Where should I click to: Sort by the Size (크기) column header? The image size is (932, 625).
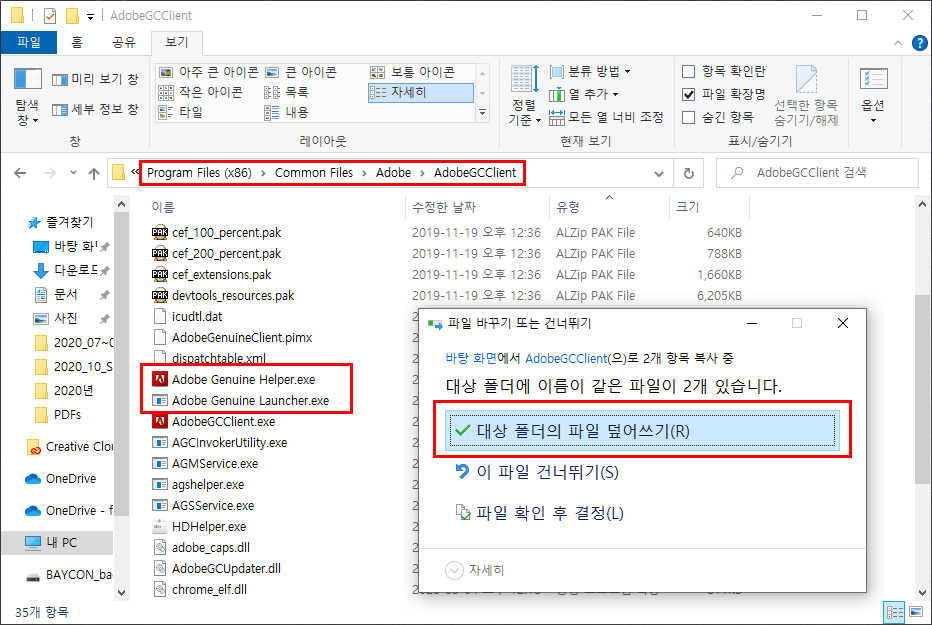click(688, 207)
